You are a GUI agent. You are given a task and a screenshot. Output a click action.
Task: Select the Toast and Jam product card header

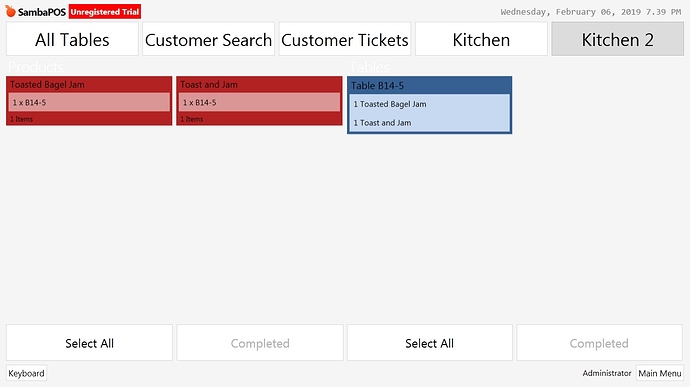259,85
